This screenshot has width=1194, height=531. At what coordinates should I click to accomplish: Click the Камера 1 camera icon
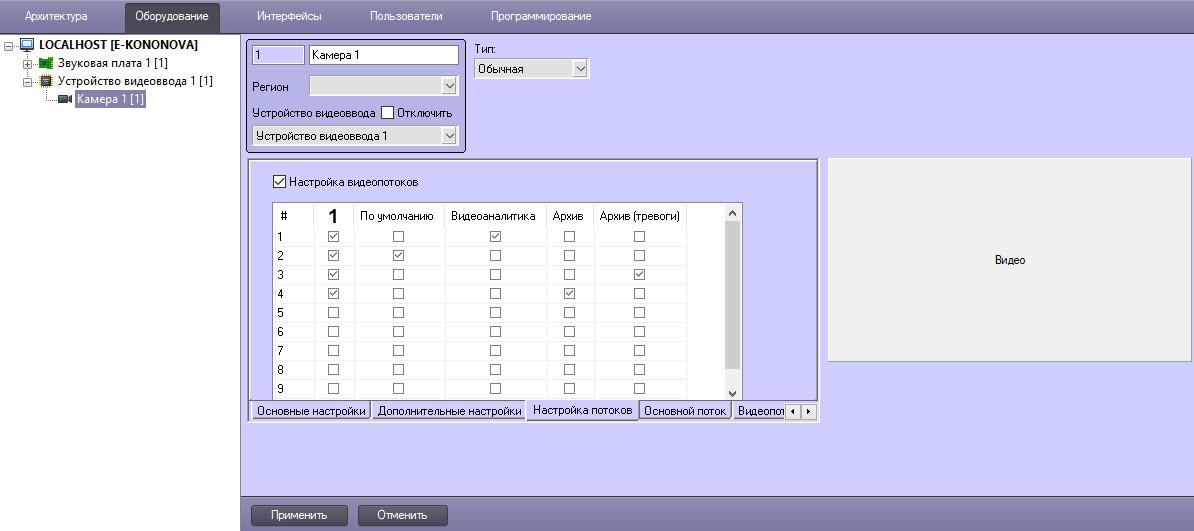pos(65,99)
